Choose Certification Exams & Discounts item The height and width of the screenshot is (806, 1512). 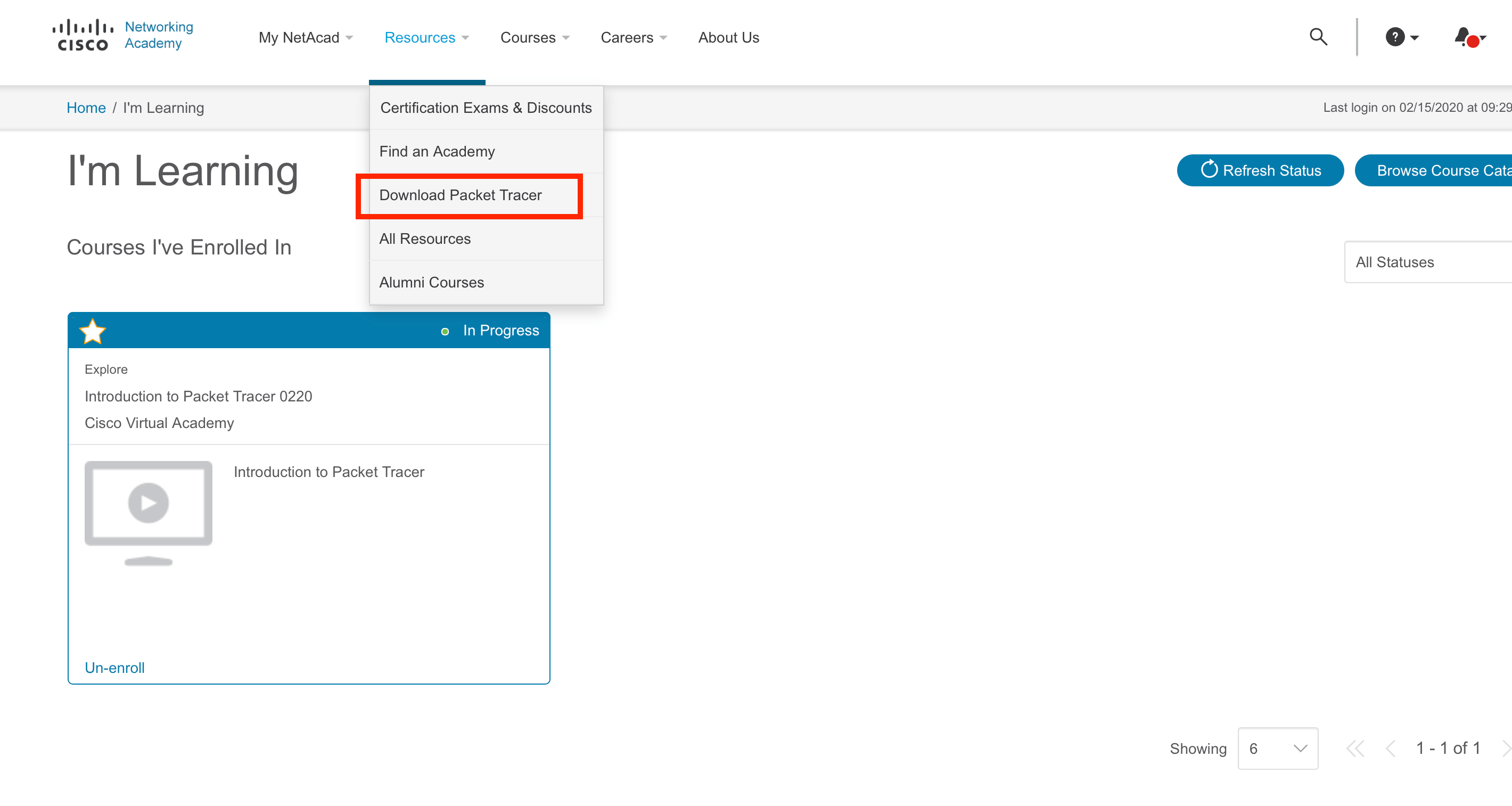[x=486, y=108]
